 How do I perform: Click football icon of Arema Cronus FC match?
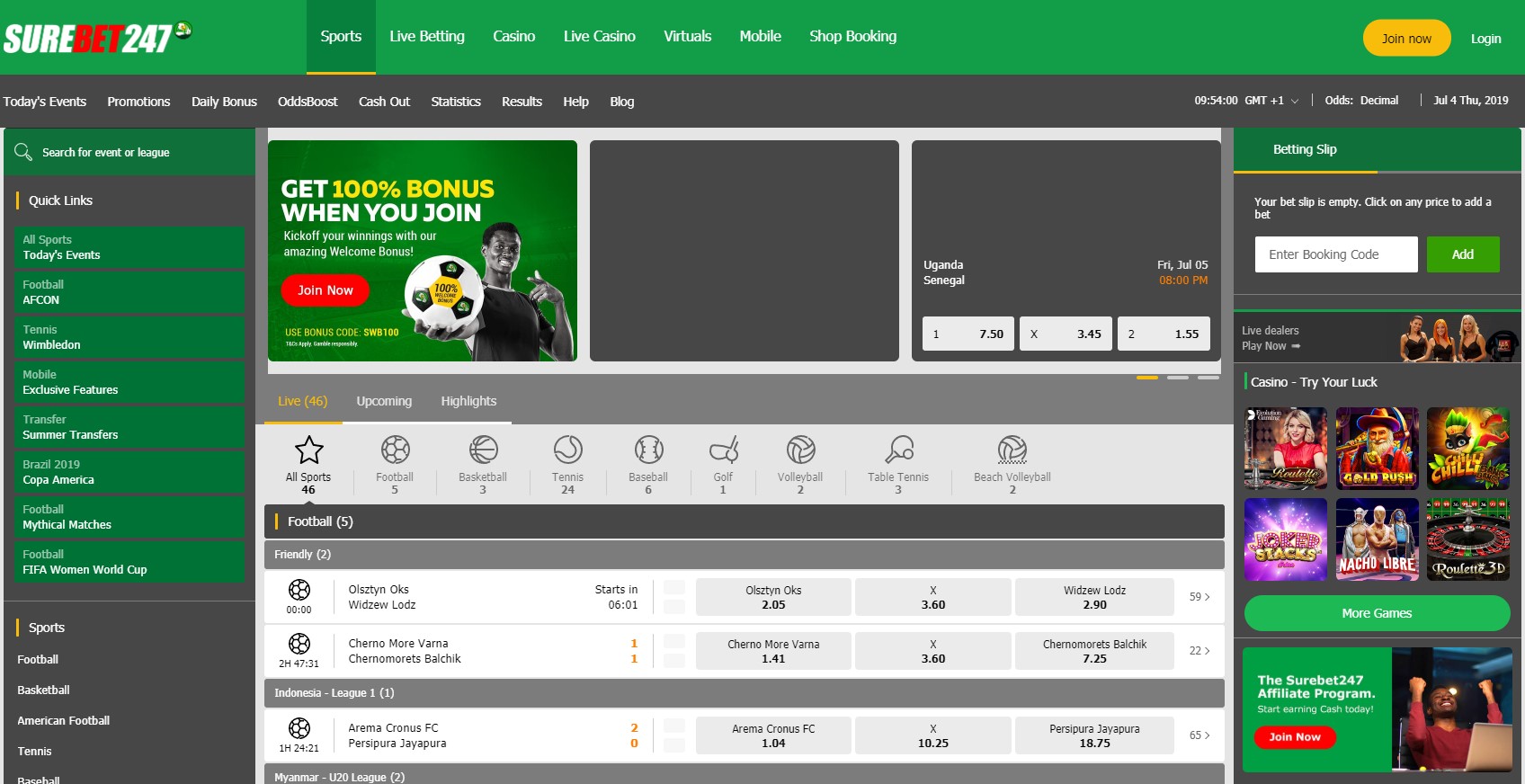299,728
